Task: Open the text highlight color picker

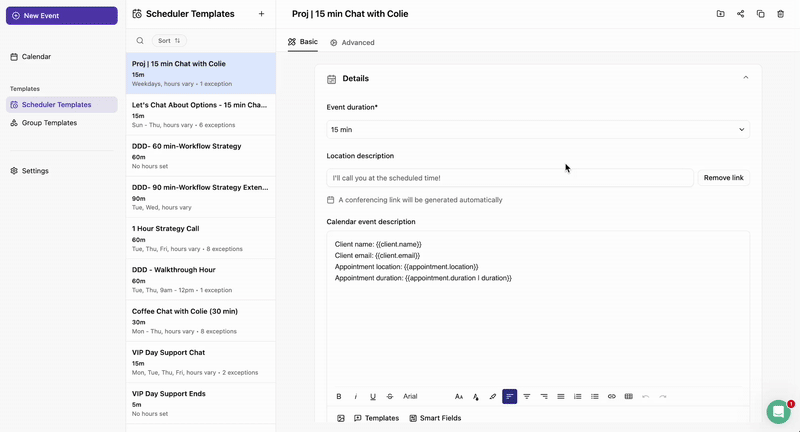Action: tap(493, 397)
